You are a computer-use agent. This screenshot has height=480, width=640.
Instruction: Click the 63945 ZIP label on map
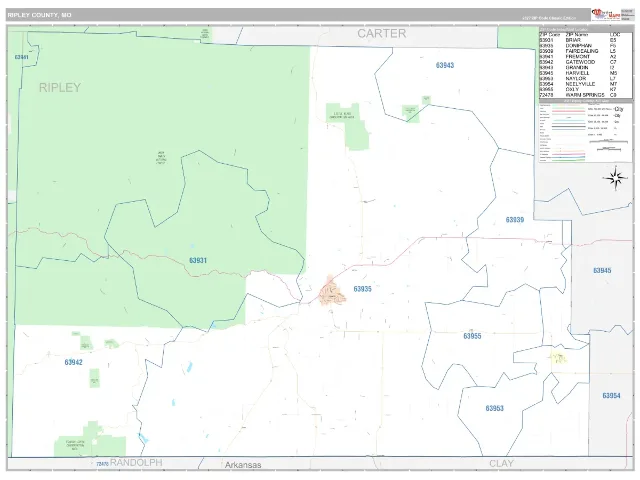pos(602,271)
